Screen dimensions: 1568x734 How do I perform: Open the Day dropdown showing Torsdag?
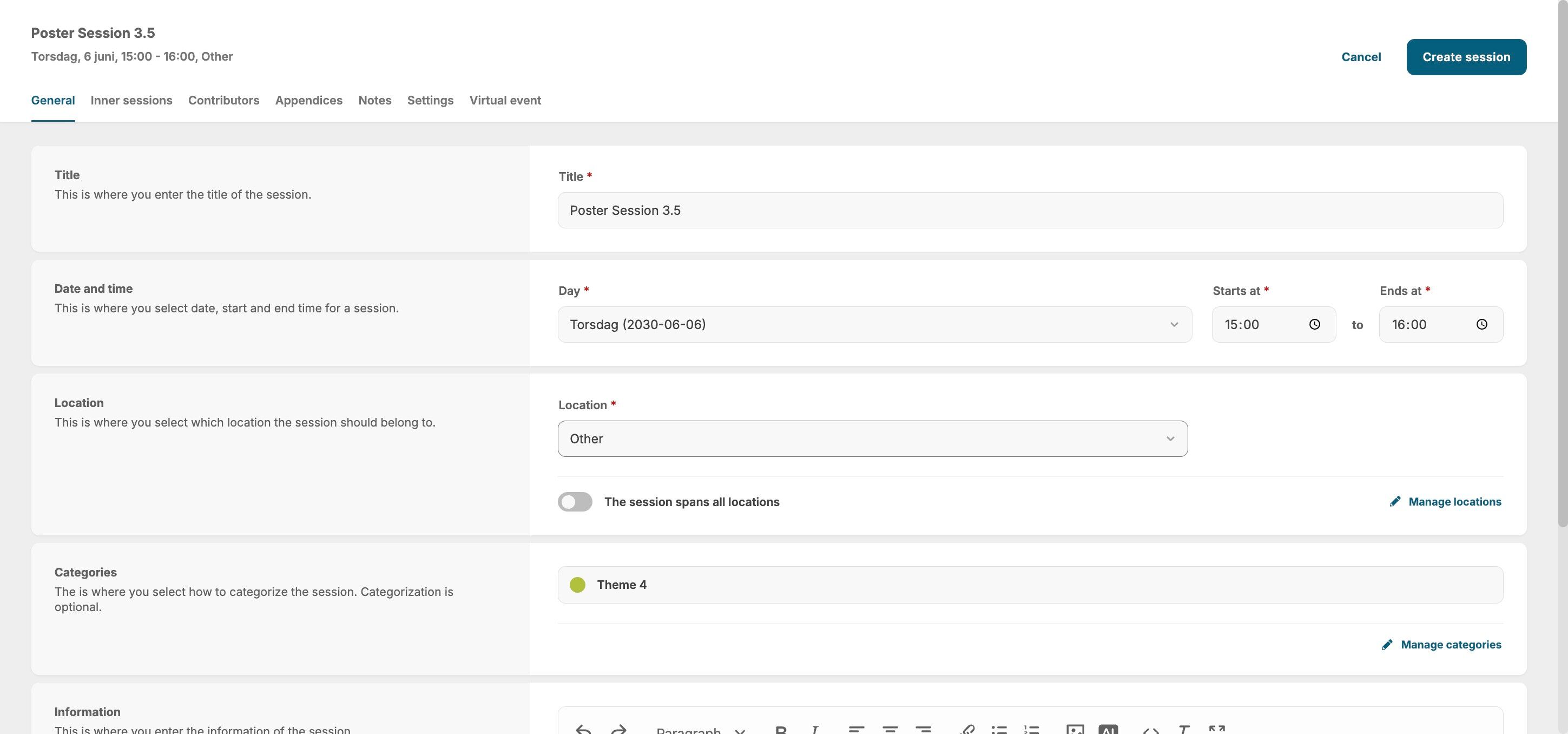[874, 325]
